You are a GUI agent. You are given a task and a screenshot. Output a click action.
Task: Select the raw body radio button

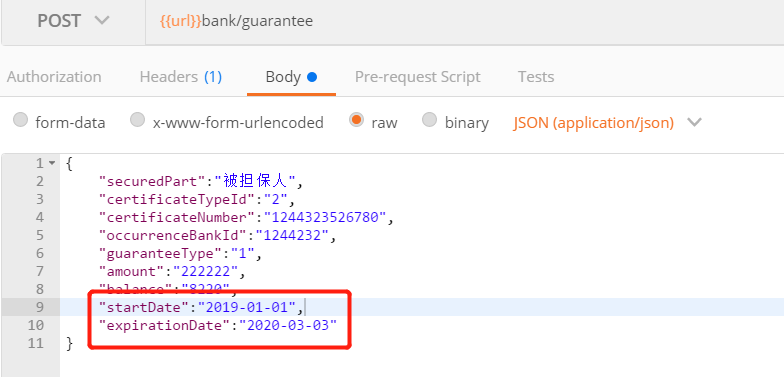[356, 120]
